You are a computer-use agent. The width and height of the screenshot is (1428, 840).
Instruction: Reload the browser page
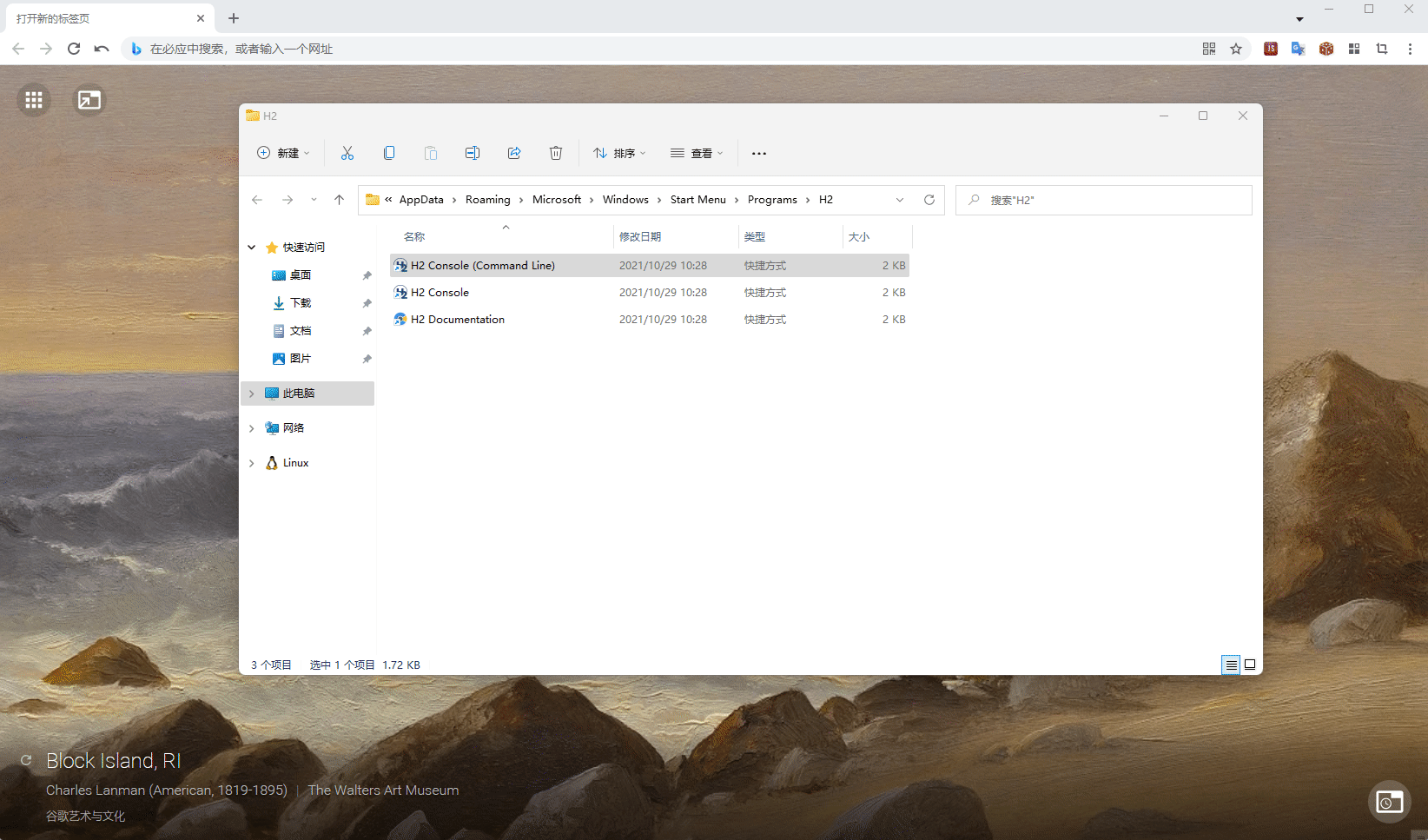coord(74,49)
